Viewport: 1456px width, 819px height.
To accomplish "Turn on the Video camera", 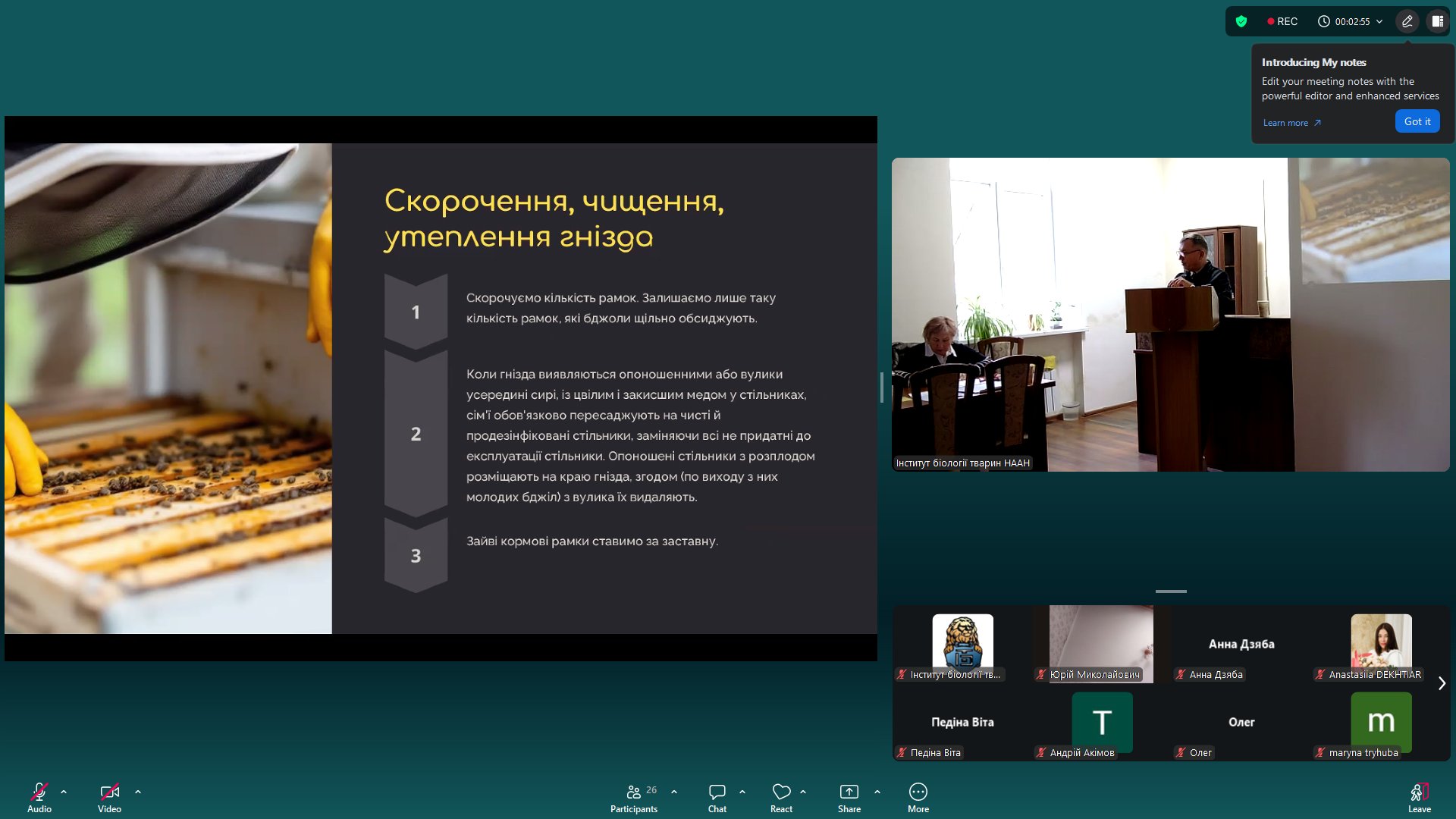I will point(109,792).
